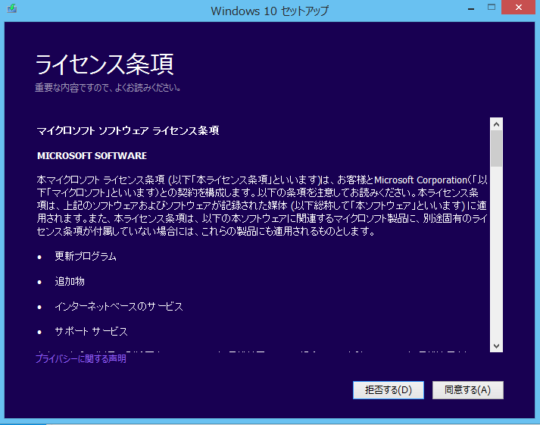Click the Windows 10 setup title bar icon
Viewport: 540px width, 425px height.
[x=12, y=8]
